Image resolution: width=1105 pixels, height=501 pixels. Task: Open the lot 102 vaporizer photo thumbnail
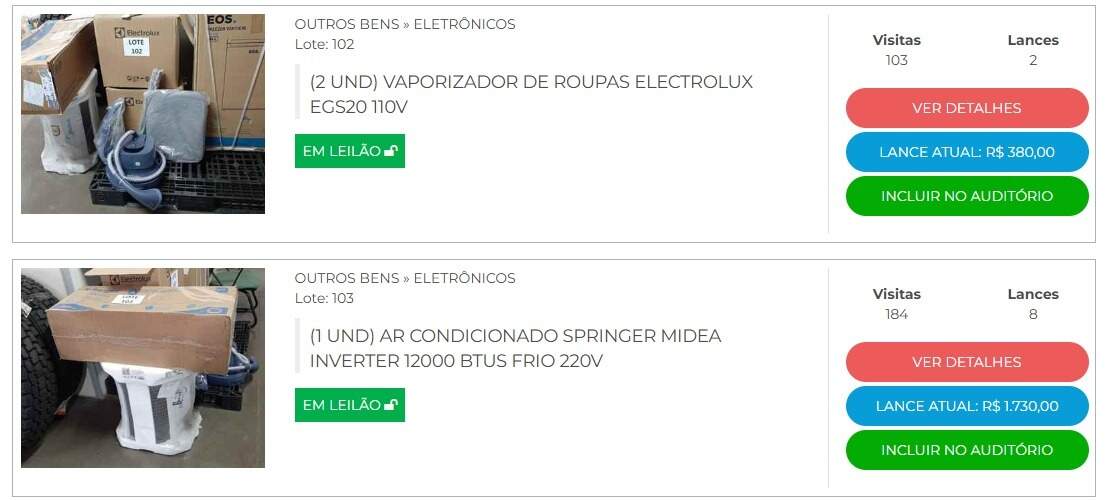(143, 113)
